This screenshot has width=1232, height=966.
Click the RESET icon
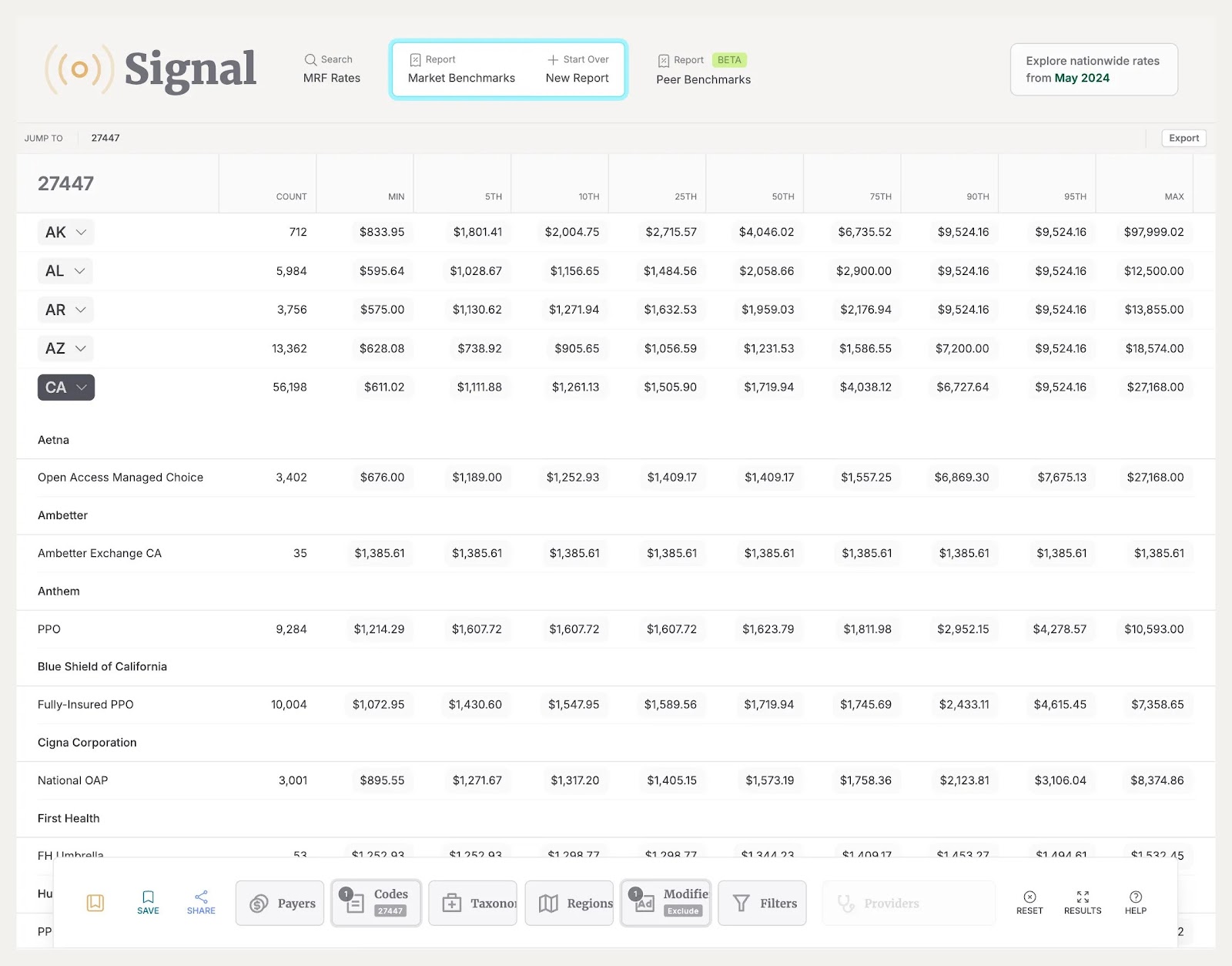1029,902
